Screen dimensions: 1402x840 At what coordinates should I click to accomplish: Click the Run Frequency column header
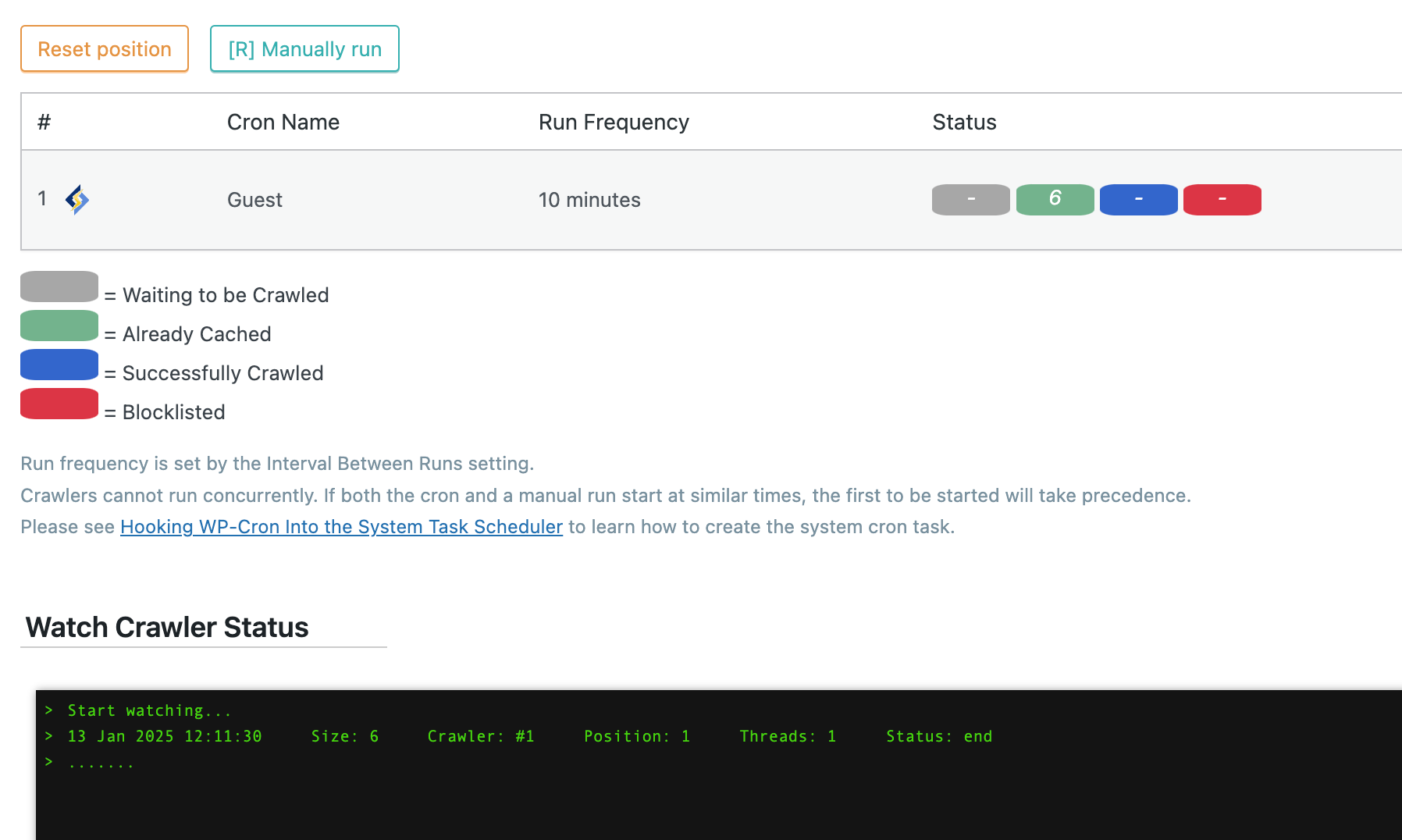[614, 123]
